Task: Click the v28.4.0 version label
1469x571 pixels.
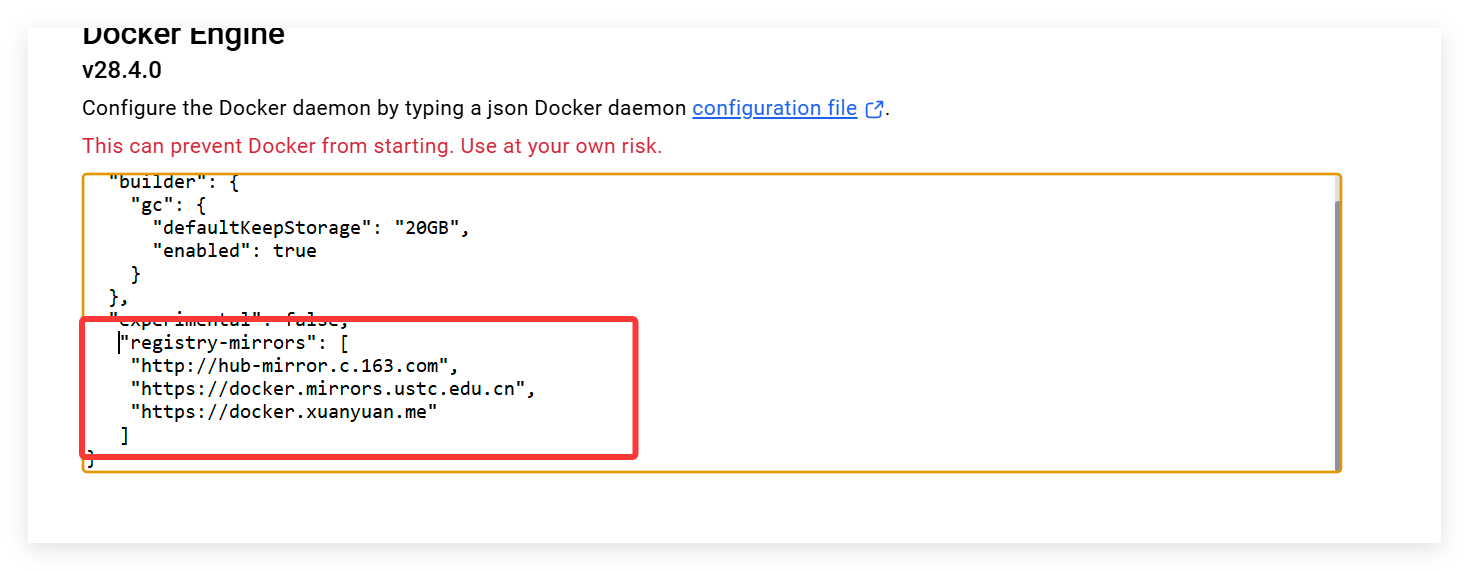Action: click(122, 70)
